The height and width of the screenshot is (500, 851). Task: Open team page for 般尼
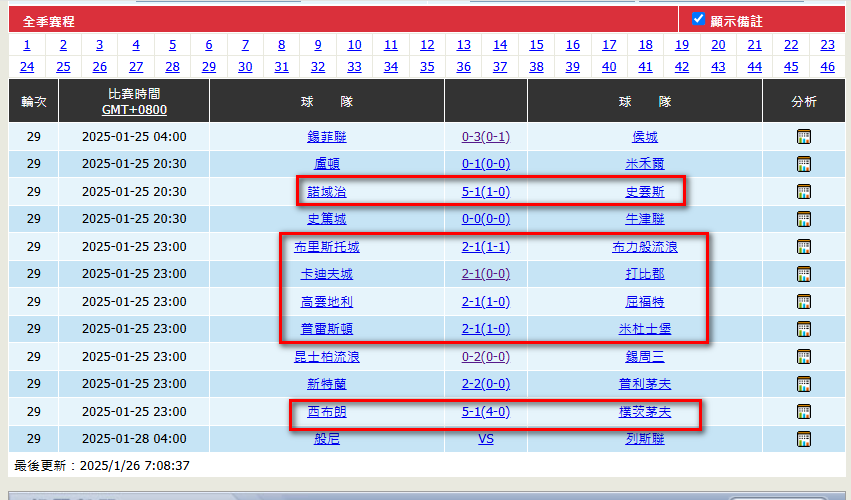(x=327, y=439)
